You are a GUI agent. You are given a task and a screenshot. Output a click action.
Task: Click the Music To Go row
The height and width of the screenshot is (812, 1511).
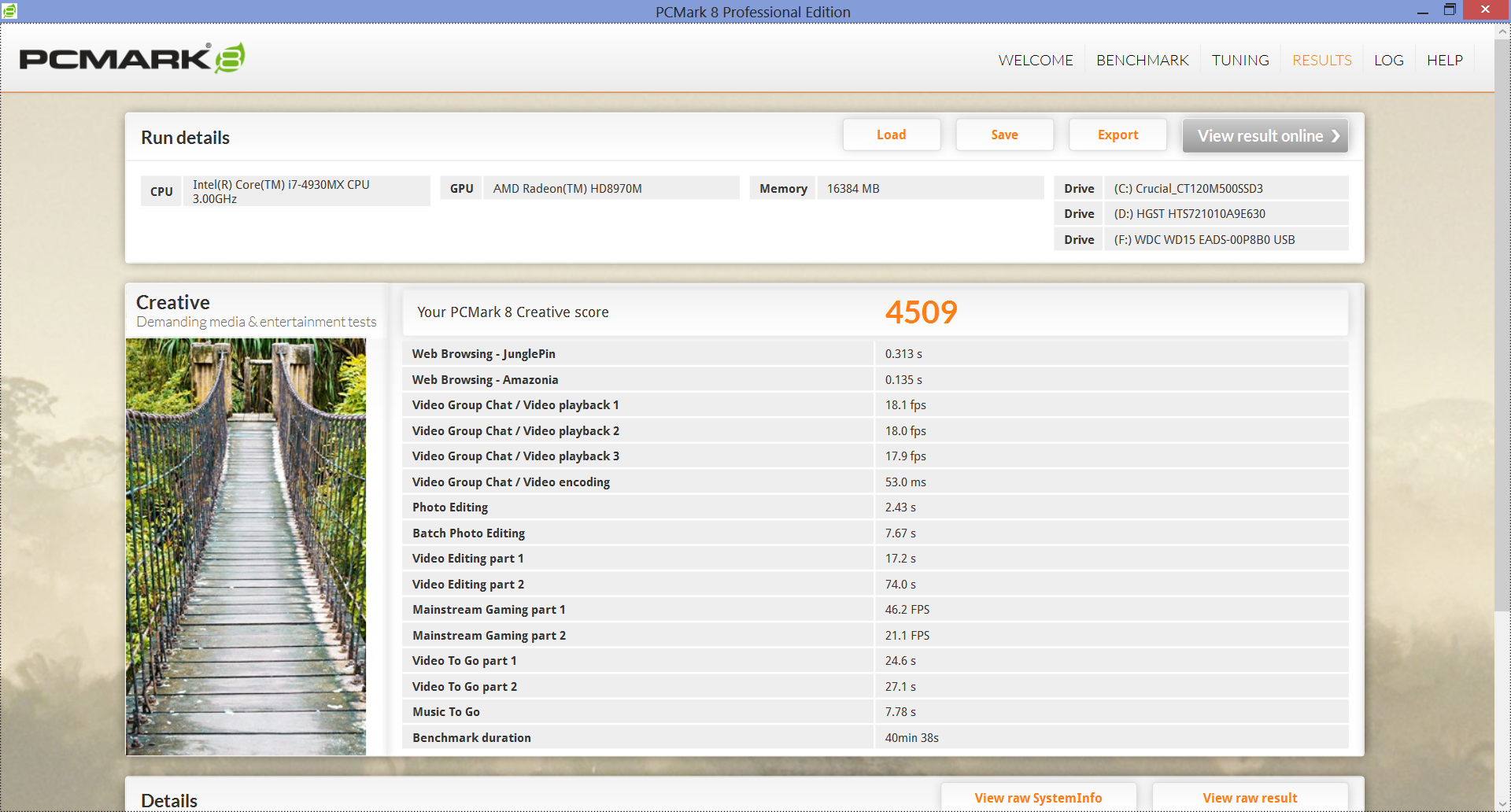tap(875, 711)
